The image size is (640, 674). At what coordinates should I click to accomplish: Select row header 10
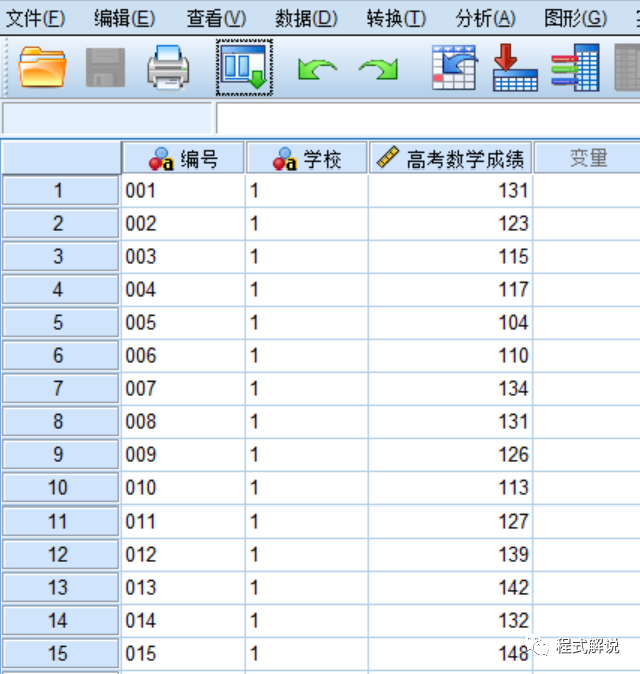coord(60,488)
